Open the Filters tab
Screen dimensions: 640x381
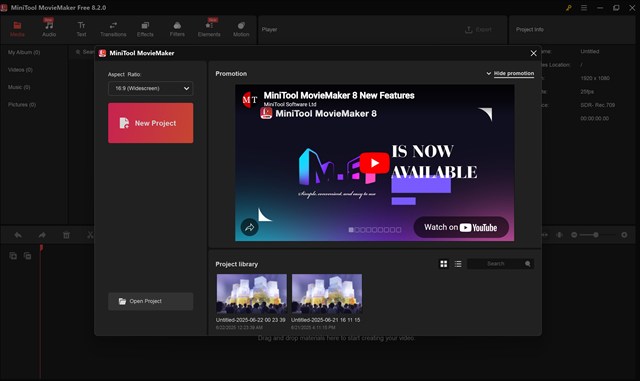point(177,29)
